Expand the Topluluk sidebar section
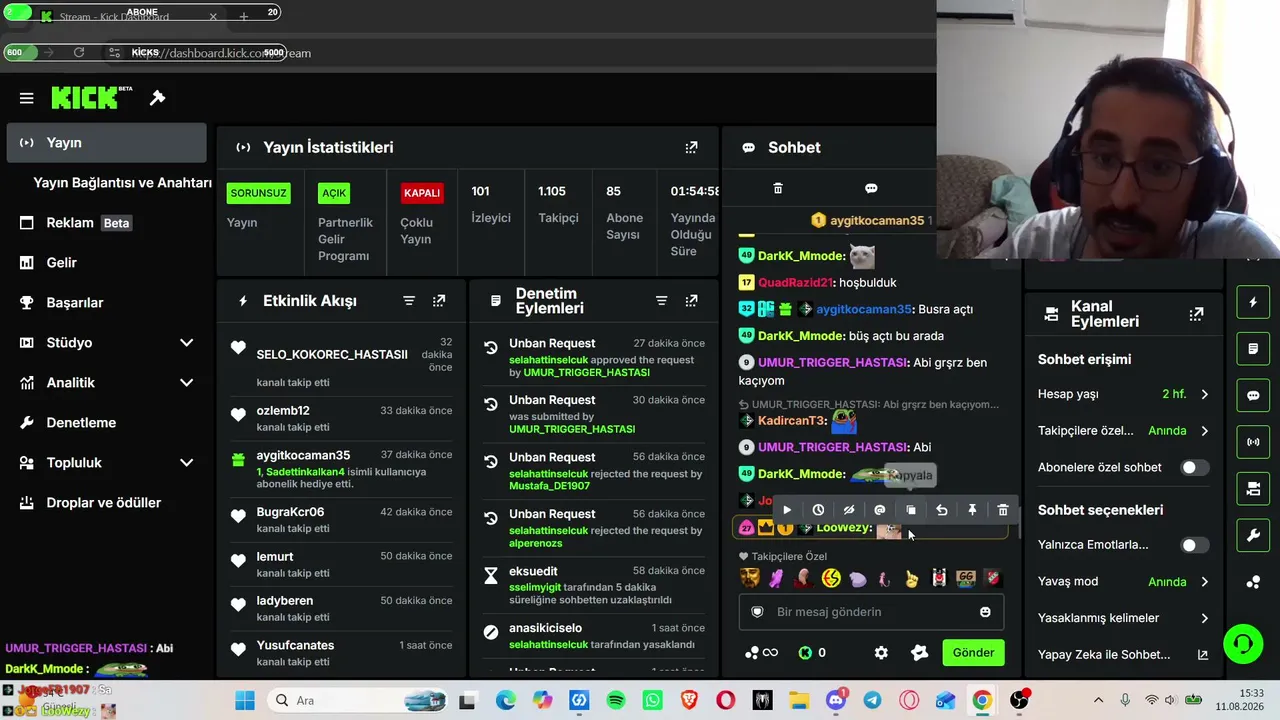This screenshot has width=1280, height=720. [186, 463]
